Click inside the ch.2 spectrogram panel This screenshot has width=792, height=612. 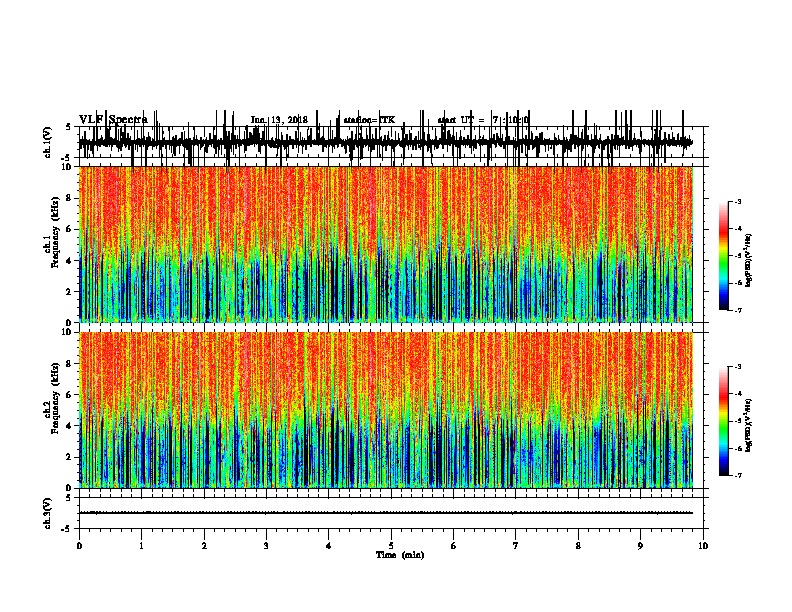click(386, 410)
